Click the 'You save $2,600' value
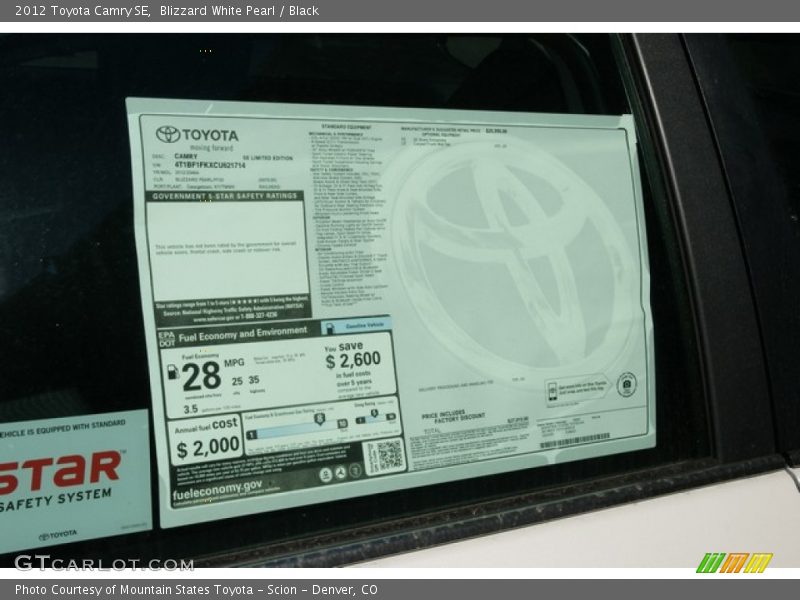Image resolution: width=800 pixels, height=600 pixels. coord(353,355)
